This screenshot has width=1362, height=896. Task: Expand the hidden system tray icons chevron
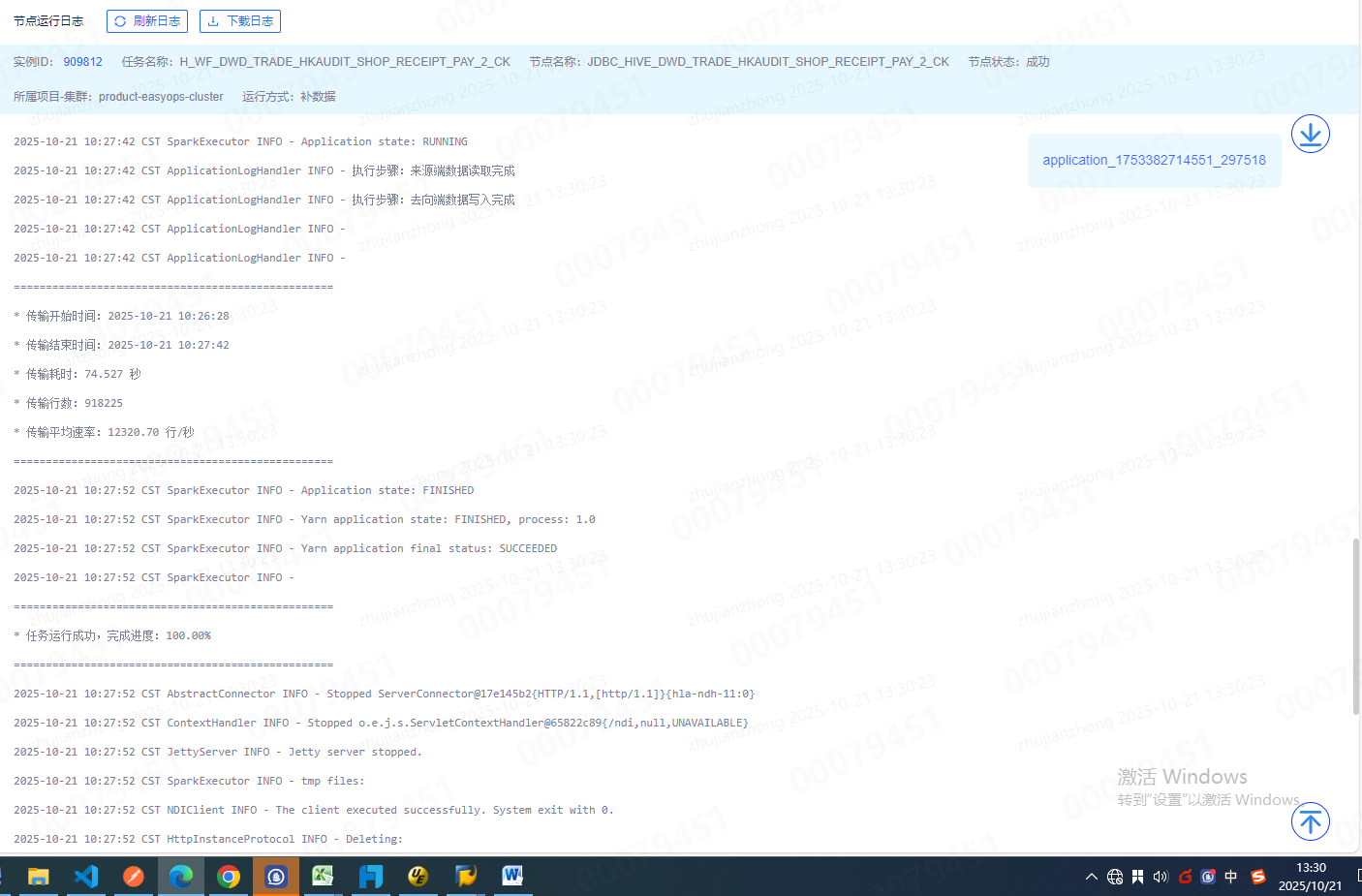pyautogui.click(x=1092, y=877)
